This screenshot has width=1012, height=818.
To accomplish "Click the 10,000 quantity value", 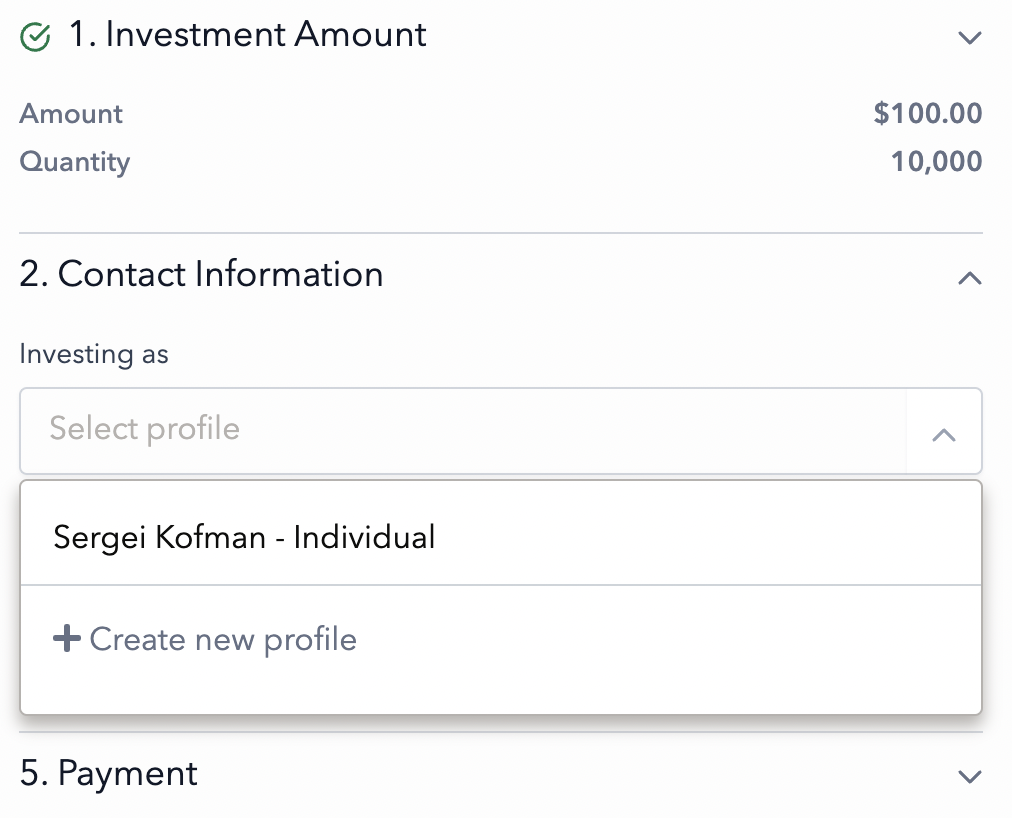I will (936, 162).
